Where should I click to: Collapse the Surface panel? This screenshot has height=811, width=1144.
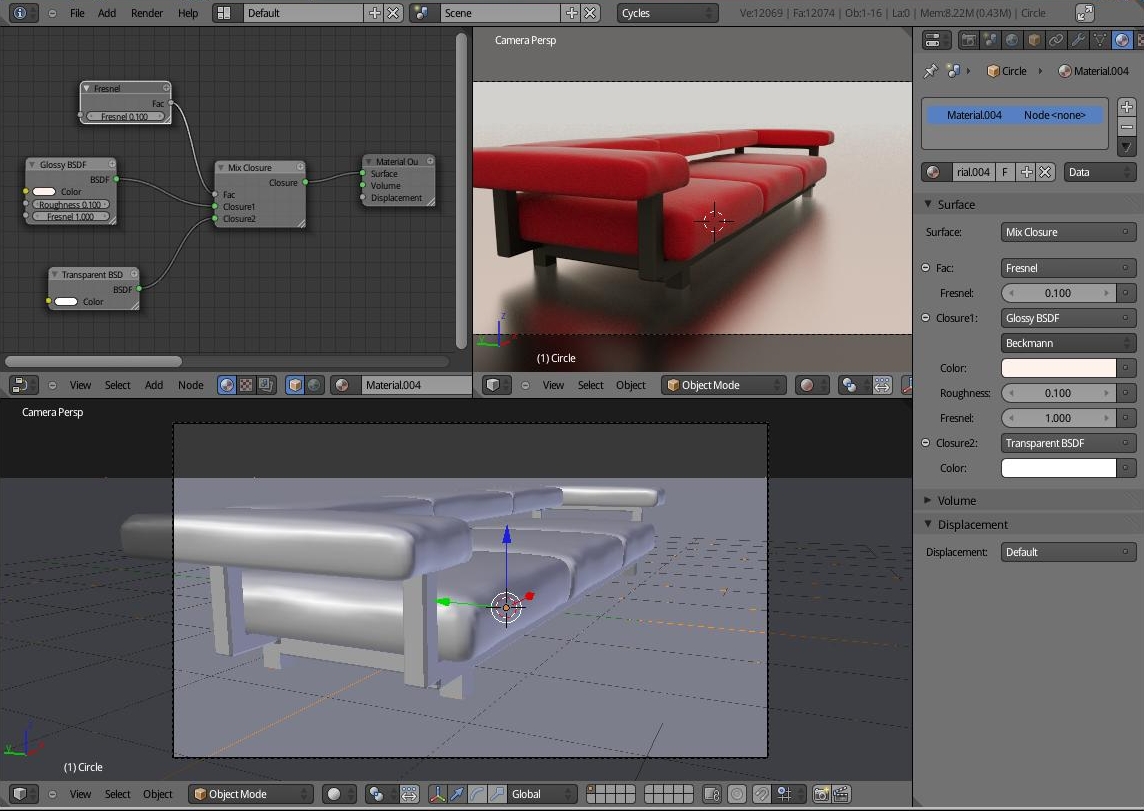coord(956,204)
